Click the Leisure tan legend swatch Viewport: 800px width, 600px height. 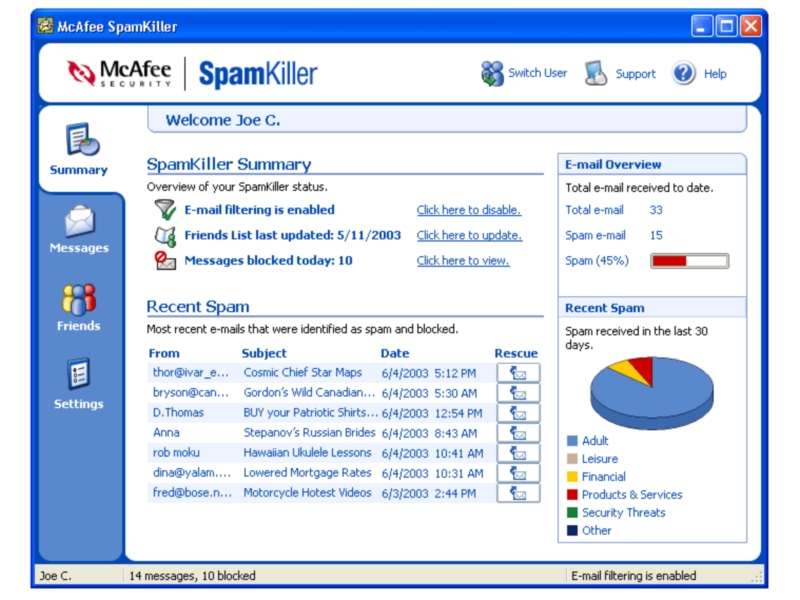572,459
